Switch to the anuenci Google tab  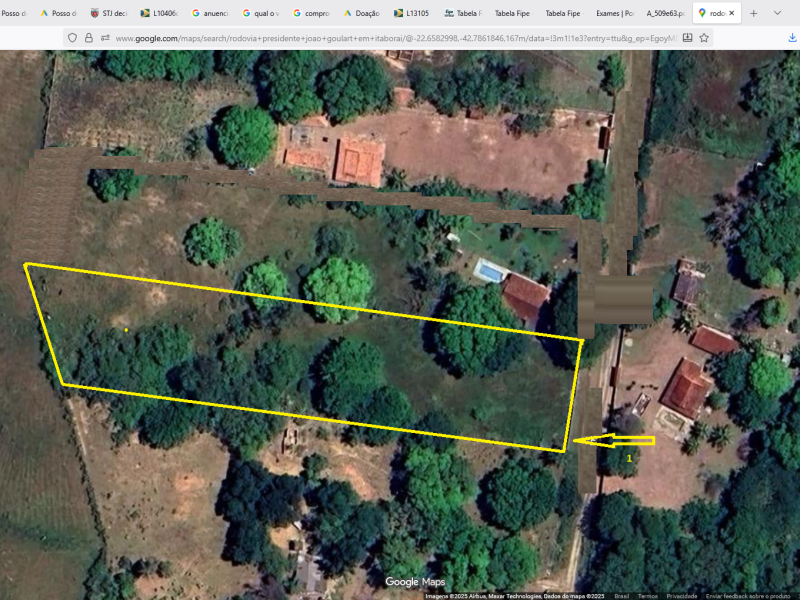point(210,13)
